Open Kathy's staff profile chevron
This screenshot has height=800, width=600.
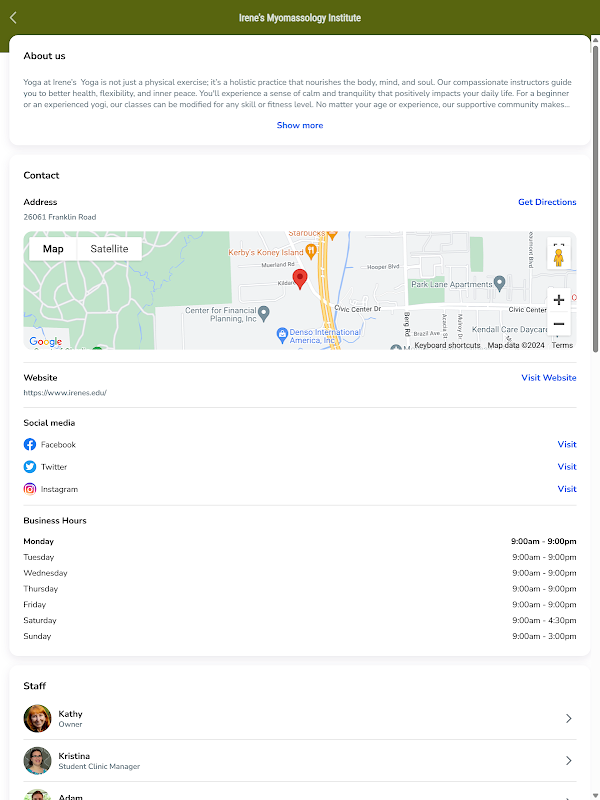tap(568, 718)
